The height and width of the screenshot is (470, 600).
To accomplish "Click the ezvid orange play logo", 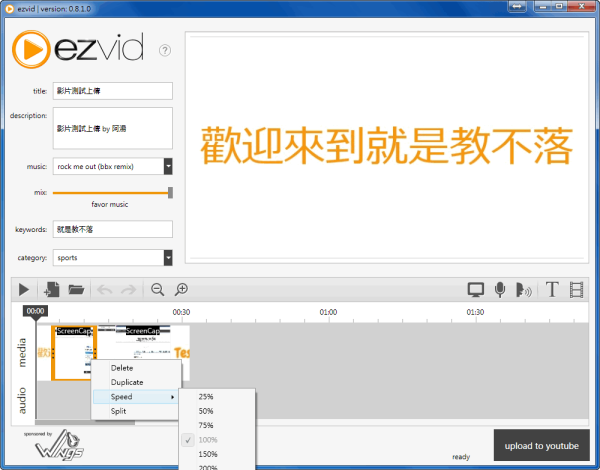I will coord(31,49).
